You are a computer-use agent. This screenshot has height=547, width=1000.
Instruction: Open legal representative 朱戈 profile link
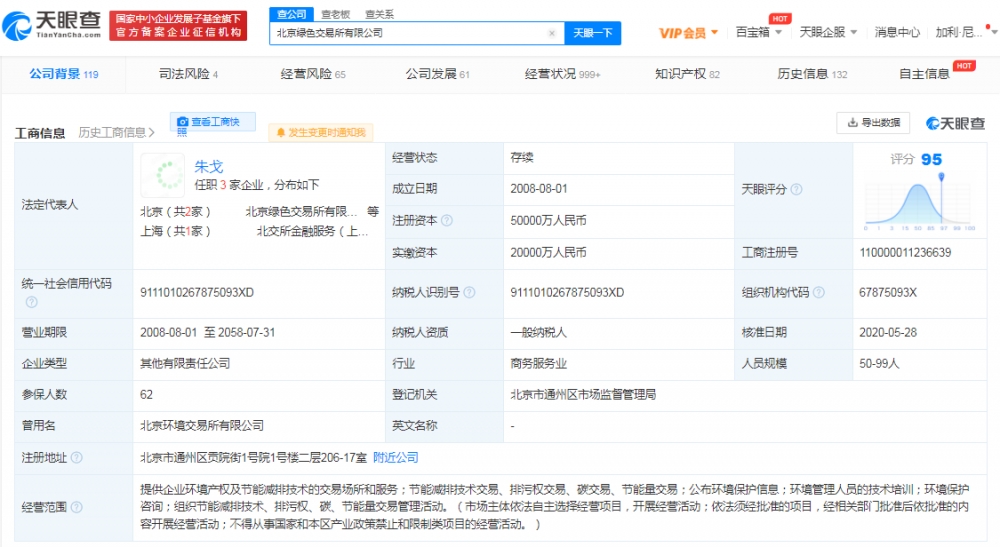coord(209,167)
